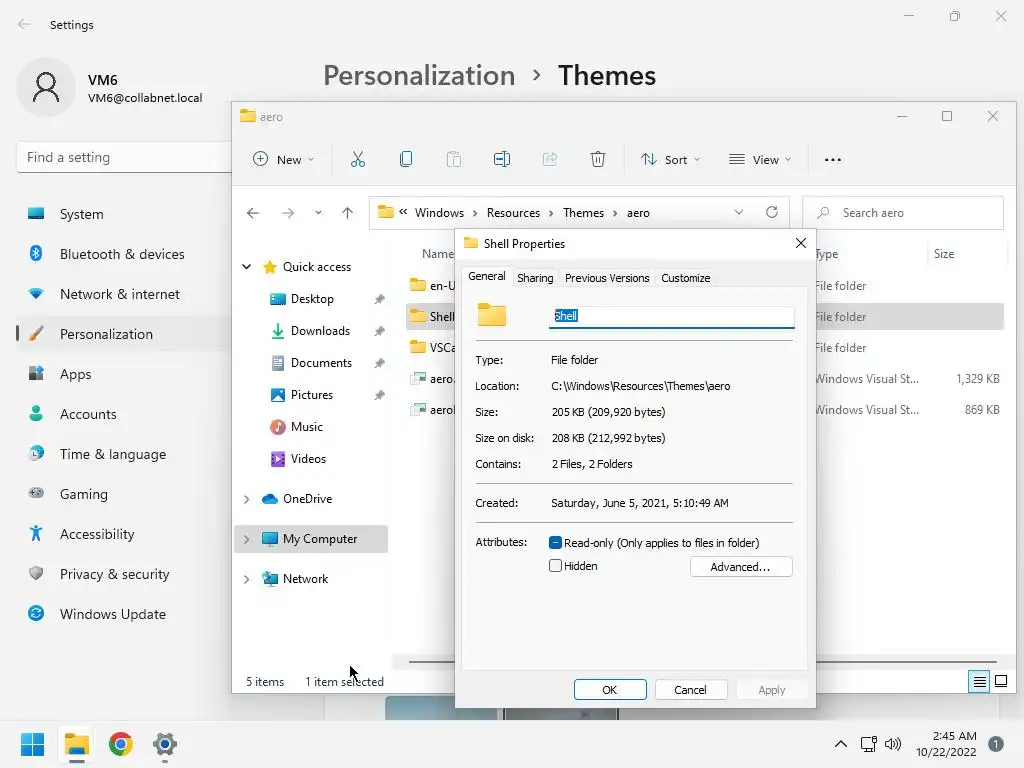Viewport: 1024px width, 768px height.
Task: Click the Search aero box
Action: tap(903, 213)
